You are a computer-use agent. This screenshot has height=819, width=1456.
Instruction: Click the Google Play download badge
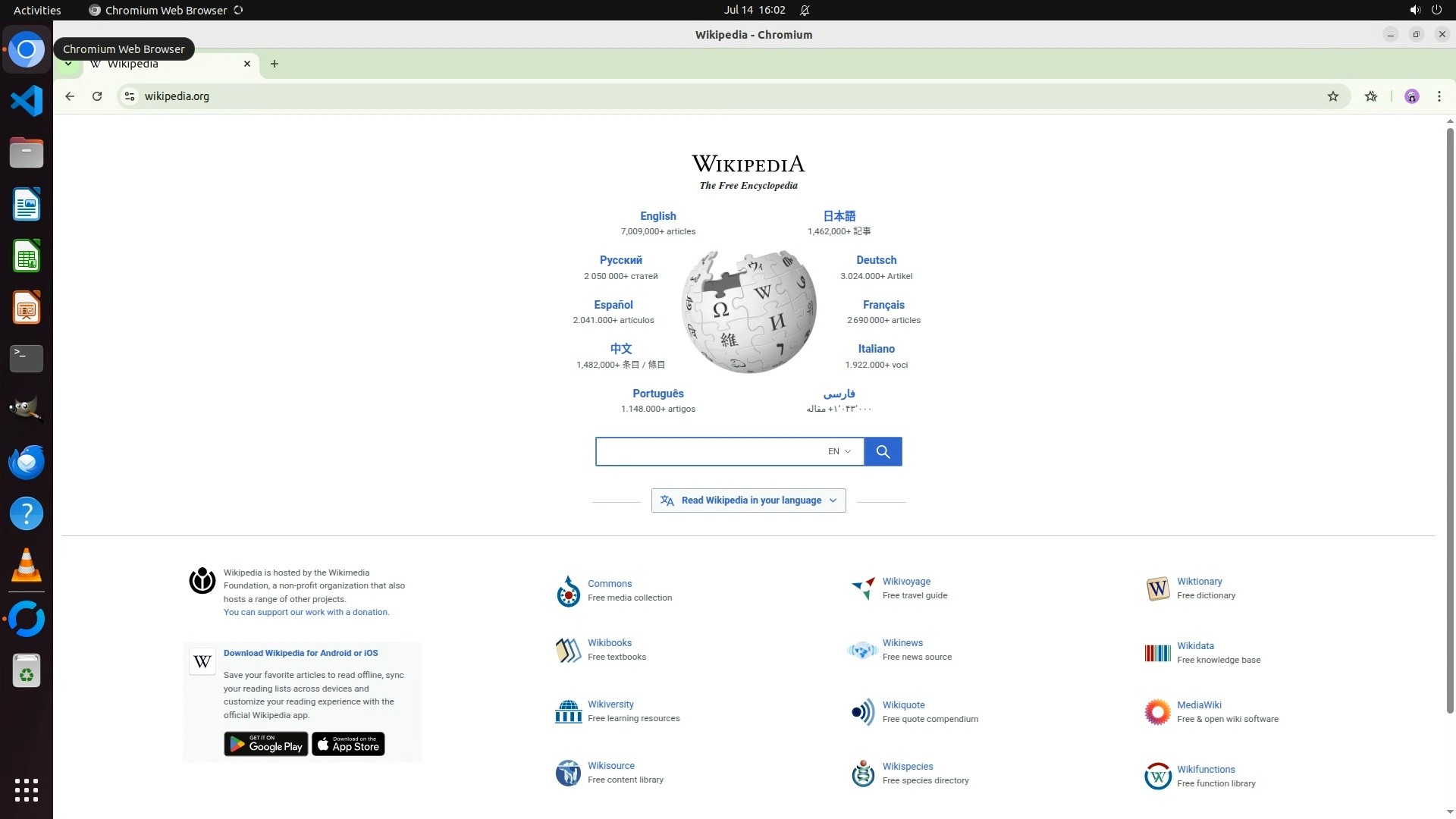[x=265, y=745]
